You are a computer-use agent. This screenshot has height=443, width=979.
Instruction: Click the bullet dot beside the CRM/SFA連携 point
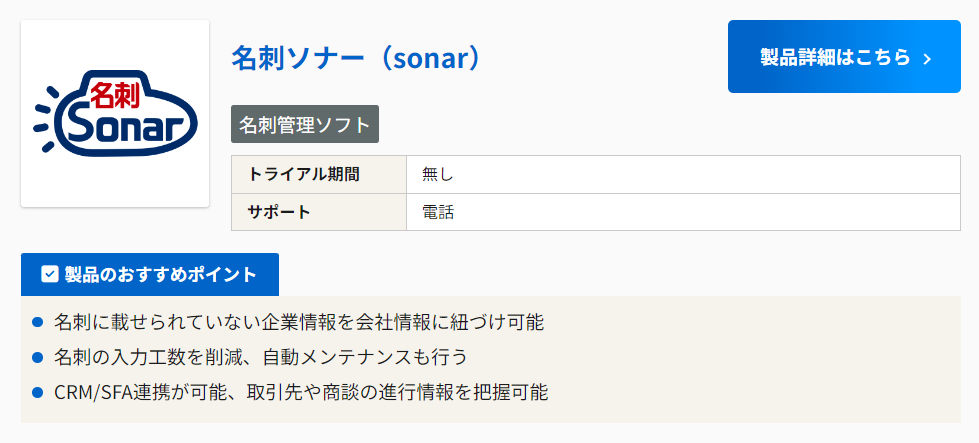pos(37,392)
